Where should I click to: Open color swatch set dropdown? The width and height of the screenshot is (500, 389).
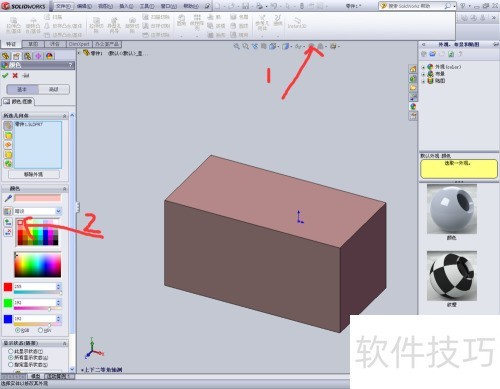(x=59, y=211)
